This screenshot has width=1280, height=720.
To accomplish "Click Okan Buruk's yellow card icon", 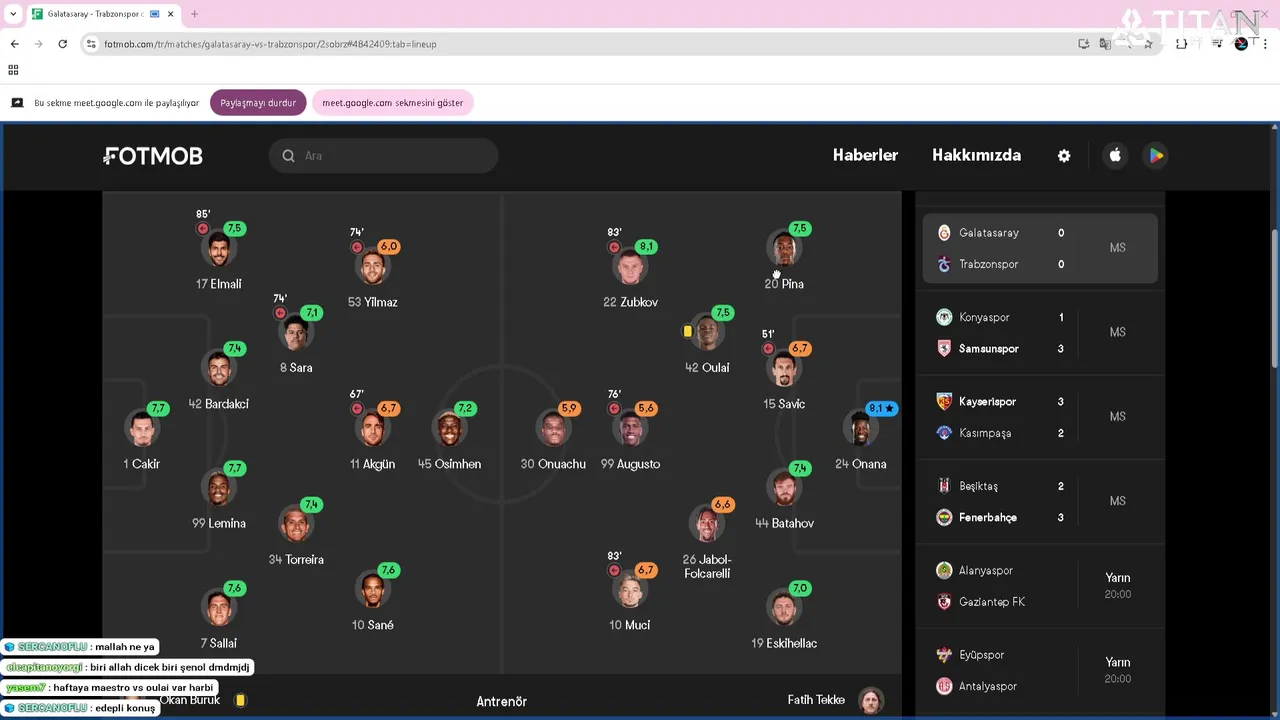I will coord(240,701).
